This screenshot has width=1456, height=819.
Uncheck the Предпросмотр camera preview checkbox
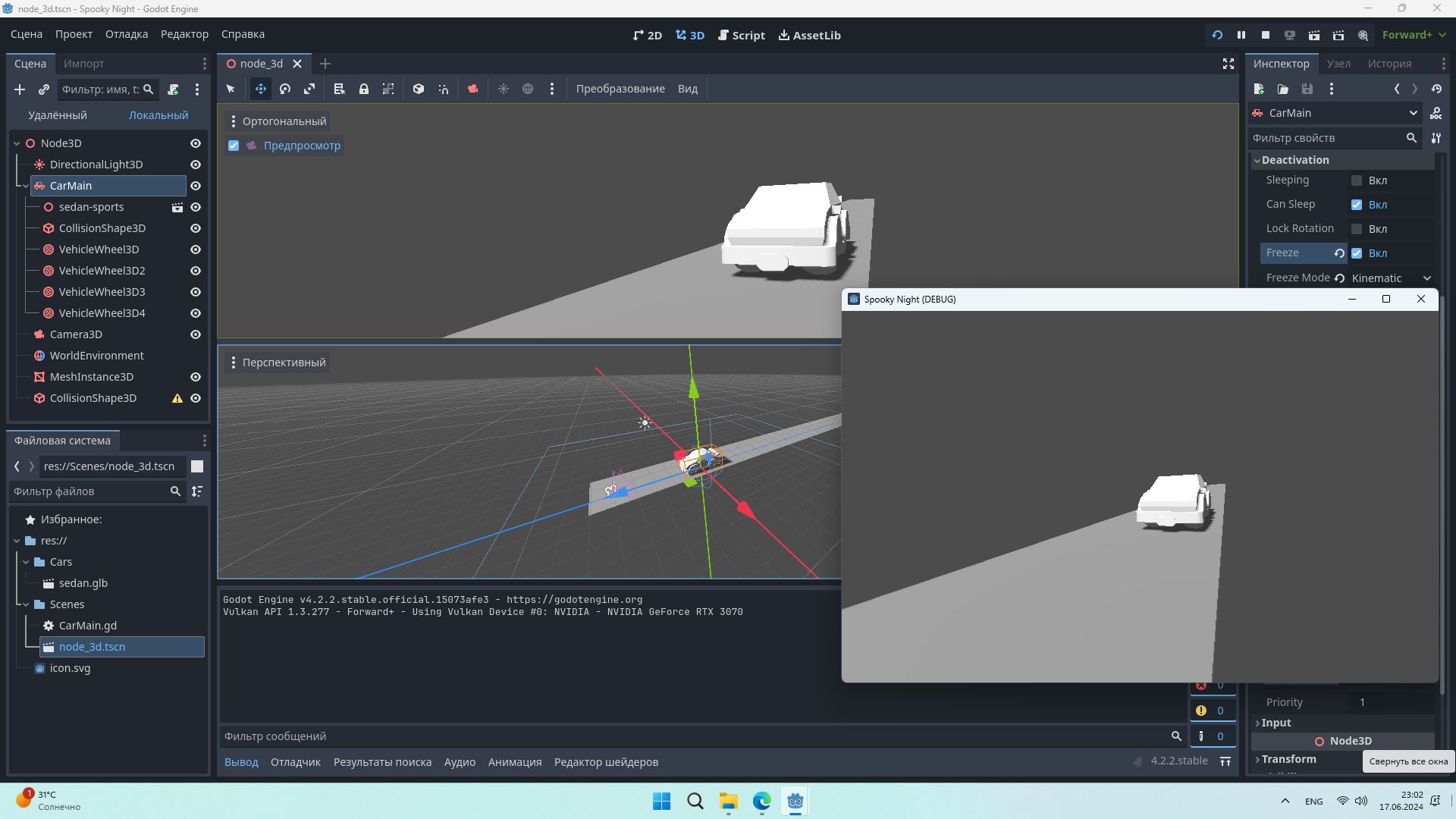pos(234,146)
